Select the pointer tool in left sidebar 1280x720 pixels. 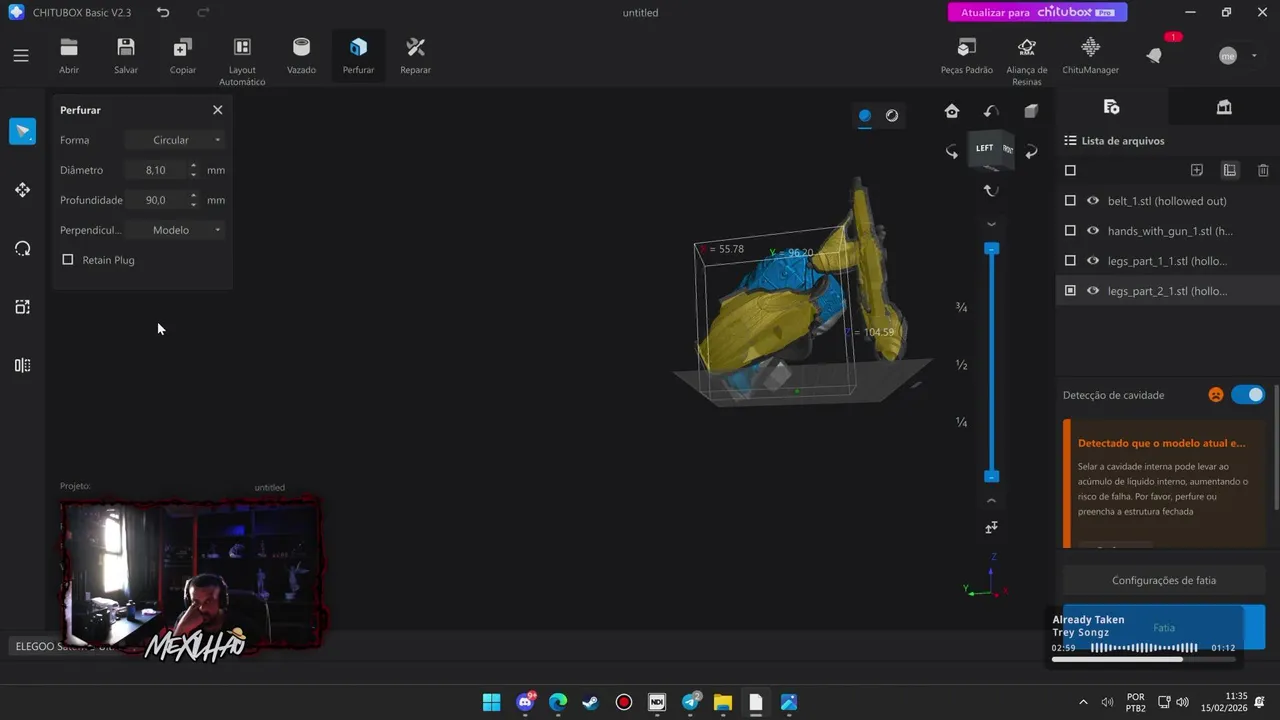click(x=22, y=131)
